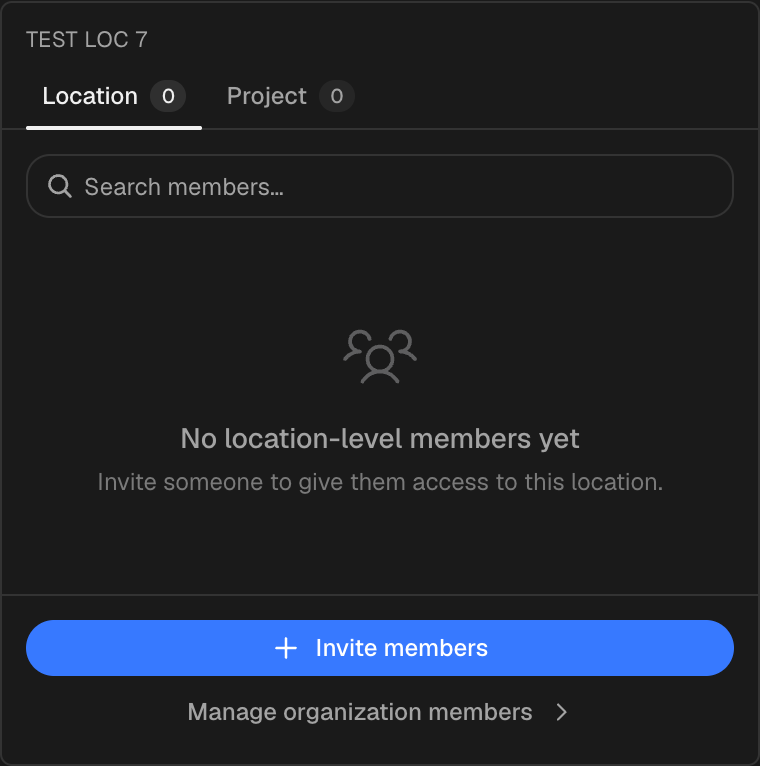This screenshot has height=766, width=760.
Task: Click the "Invite members" label text
Action: [401, 648]
